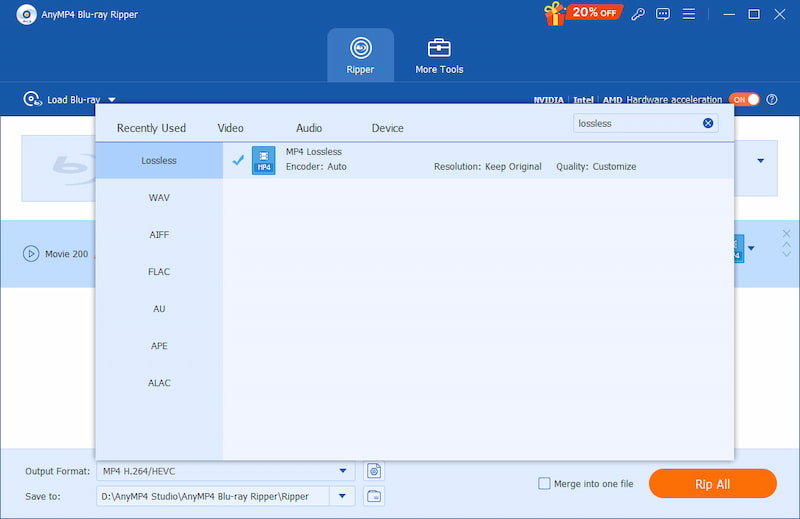Open the 20% OFF gift promotion
800x519 pixels.
583,13
